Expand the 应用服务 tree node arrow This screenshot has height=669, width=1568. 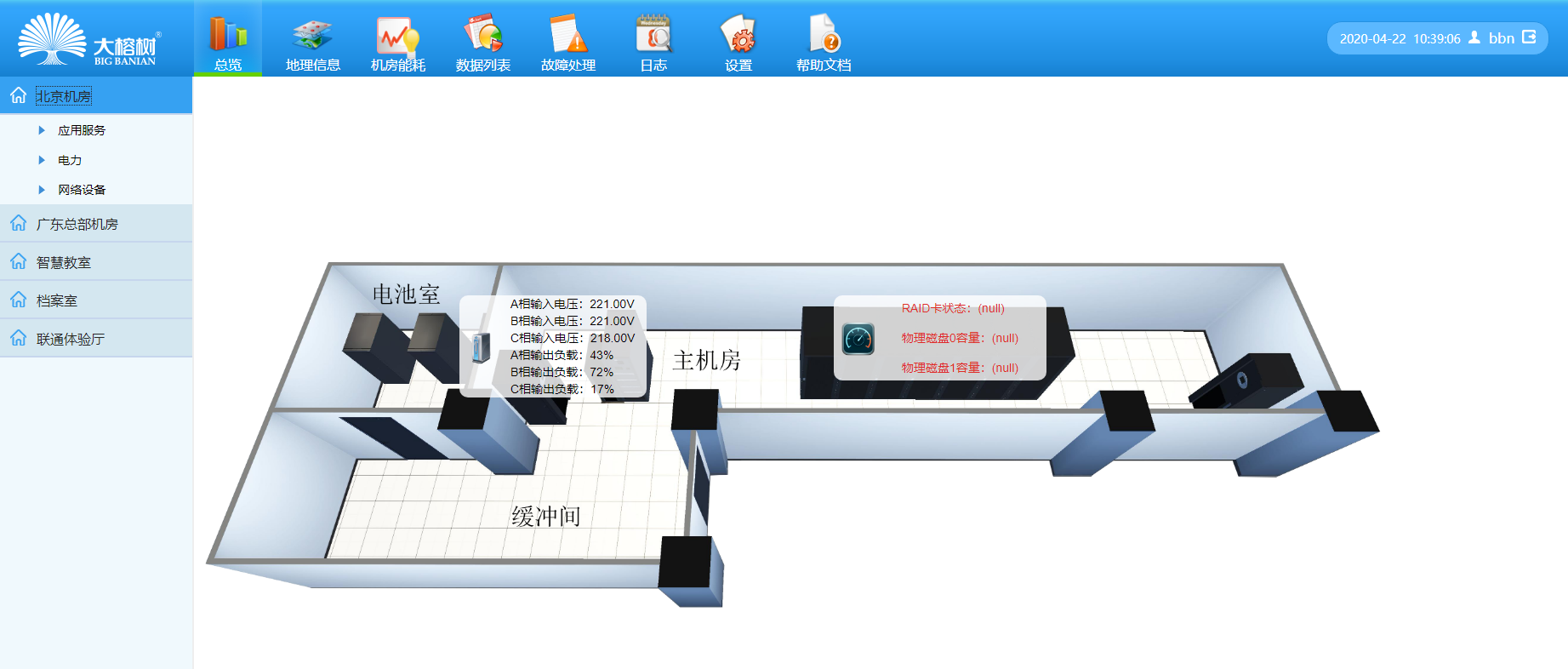coord(42,130)
